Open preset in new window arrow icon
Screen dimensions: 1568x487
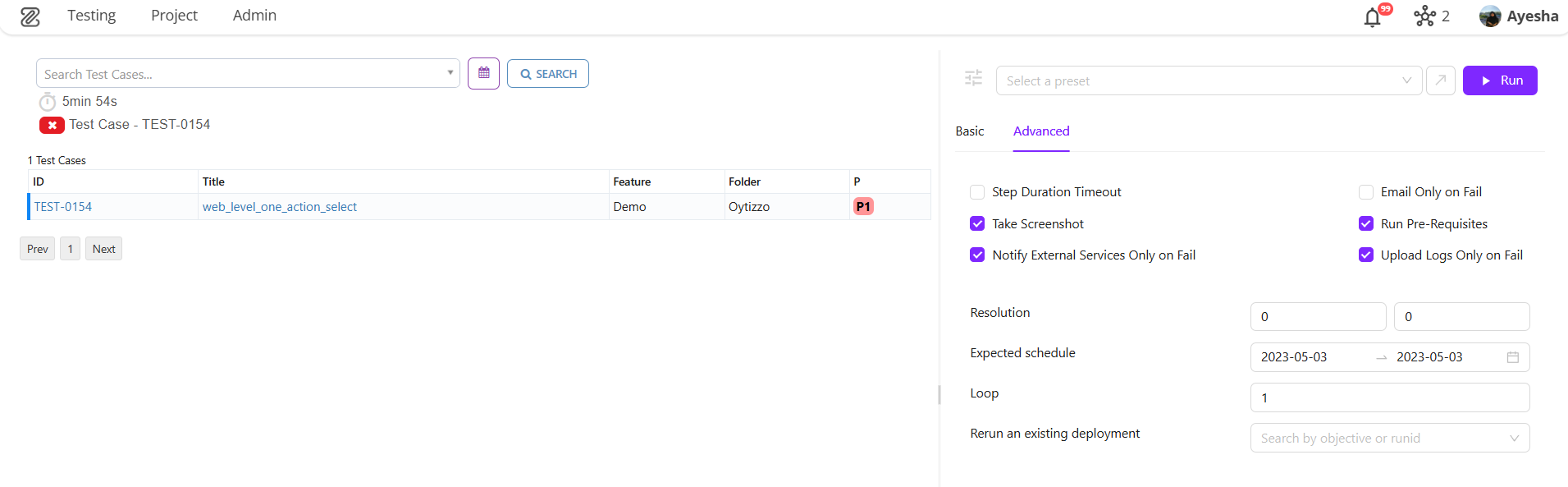click(x=1440, y=80)
